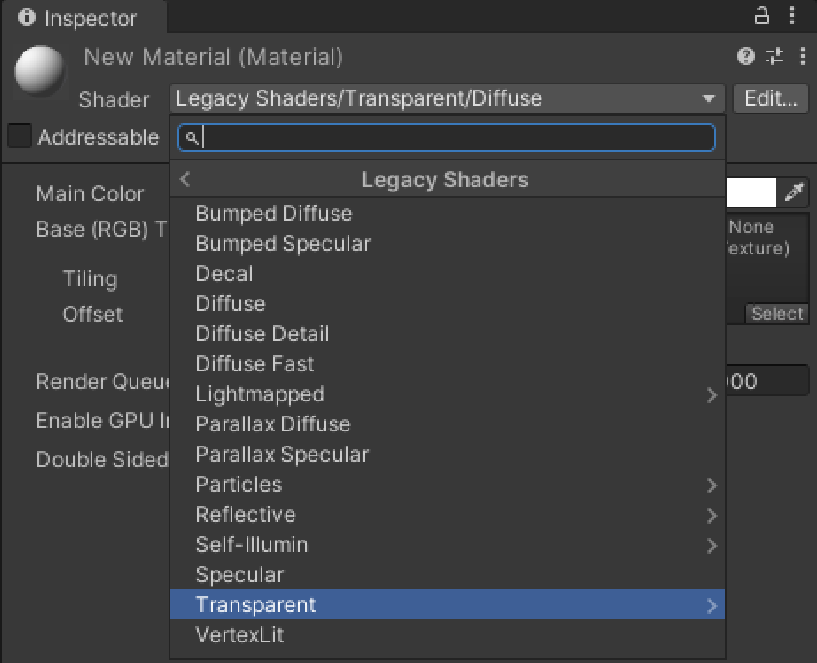This screenshot has width=817, height=663.
Task: Switch to the Inspector tab
Action: point(85,18)
